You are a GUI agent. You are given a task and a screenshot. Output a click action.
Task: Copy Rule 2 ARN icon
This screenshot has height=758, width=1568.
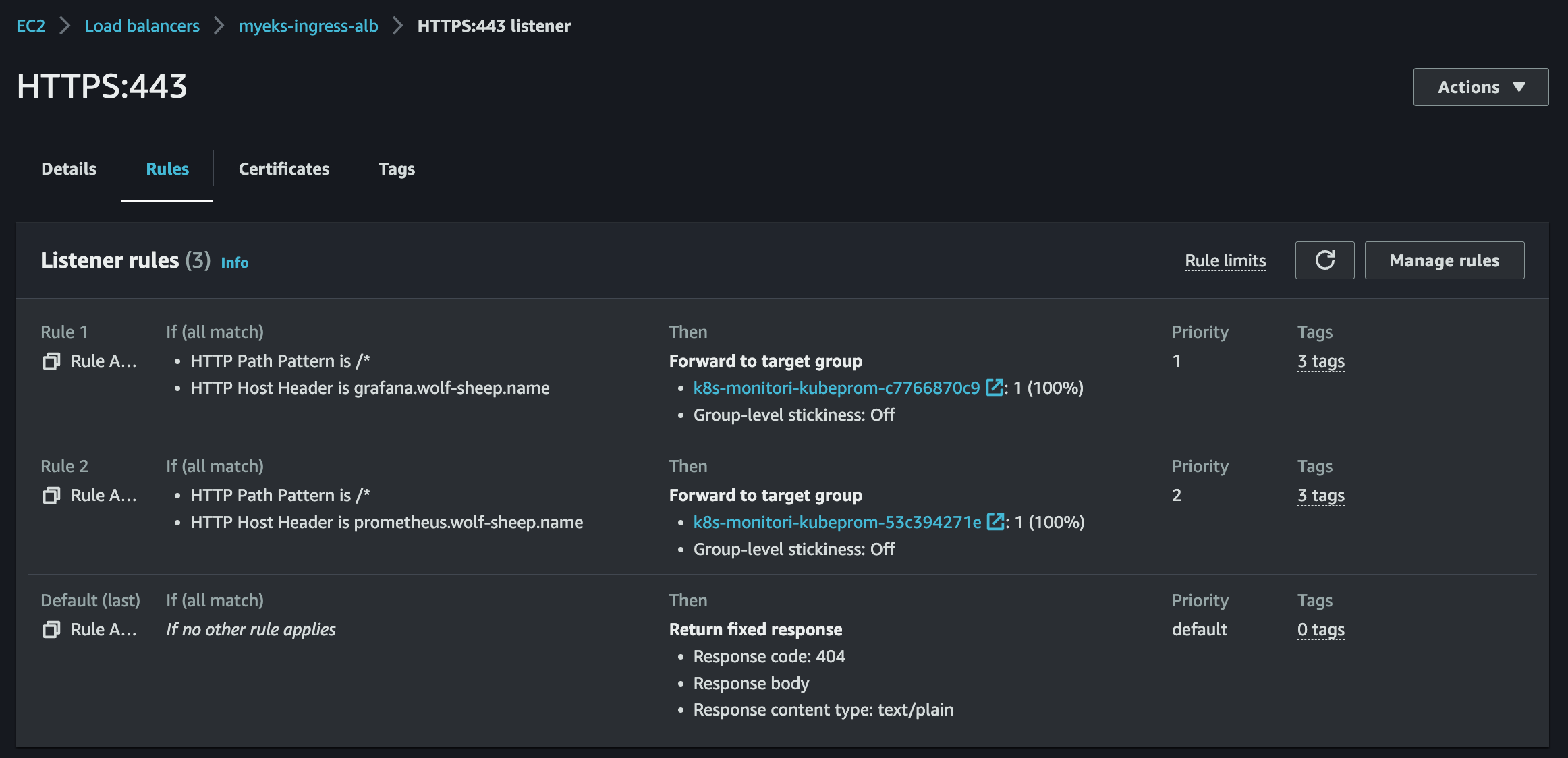[x=51, y=496]
